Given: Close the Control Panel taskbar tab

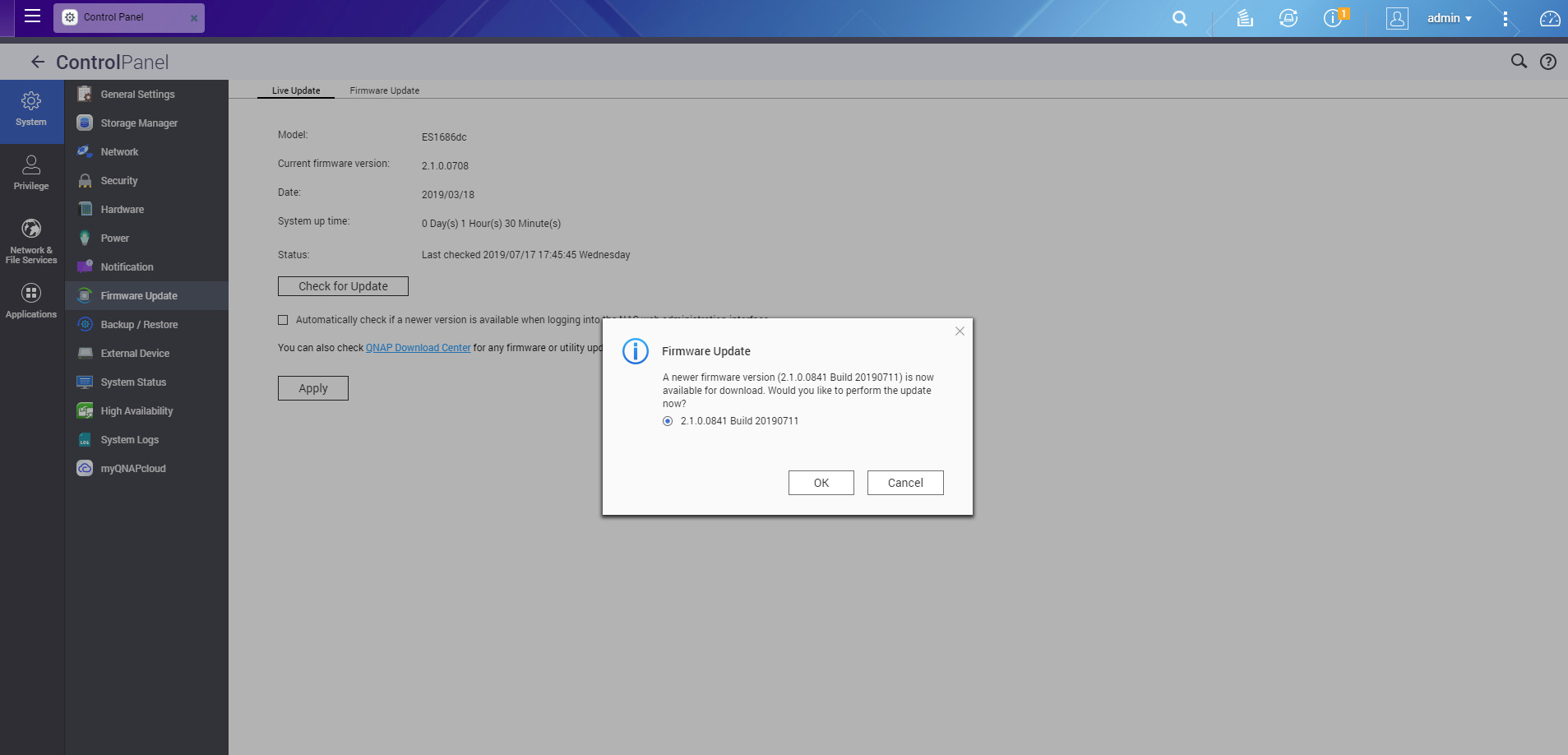Looking at the screenshot, I should point(194,18).
